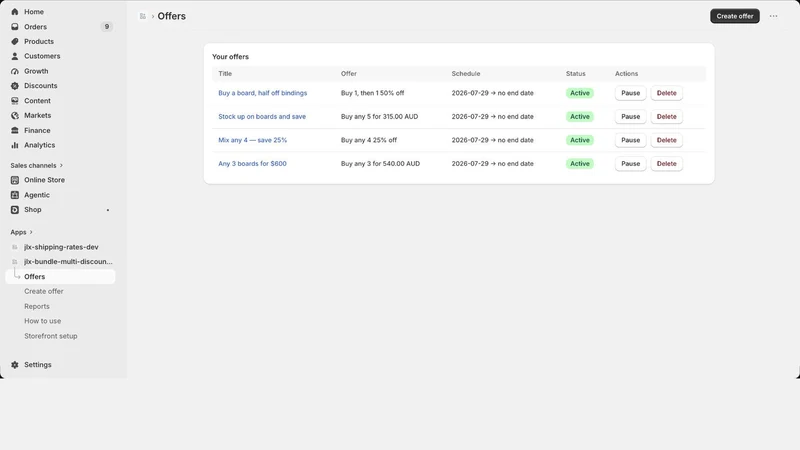Click the 'Buy 1, then 1 50% off' cell
The width and height of the screenshot is (800, 450).
372,93
